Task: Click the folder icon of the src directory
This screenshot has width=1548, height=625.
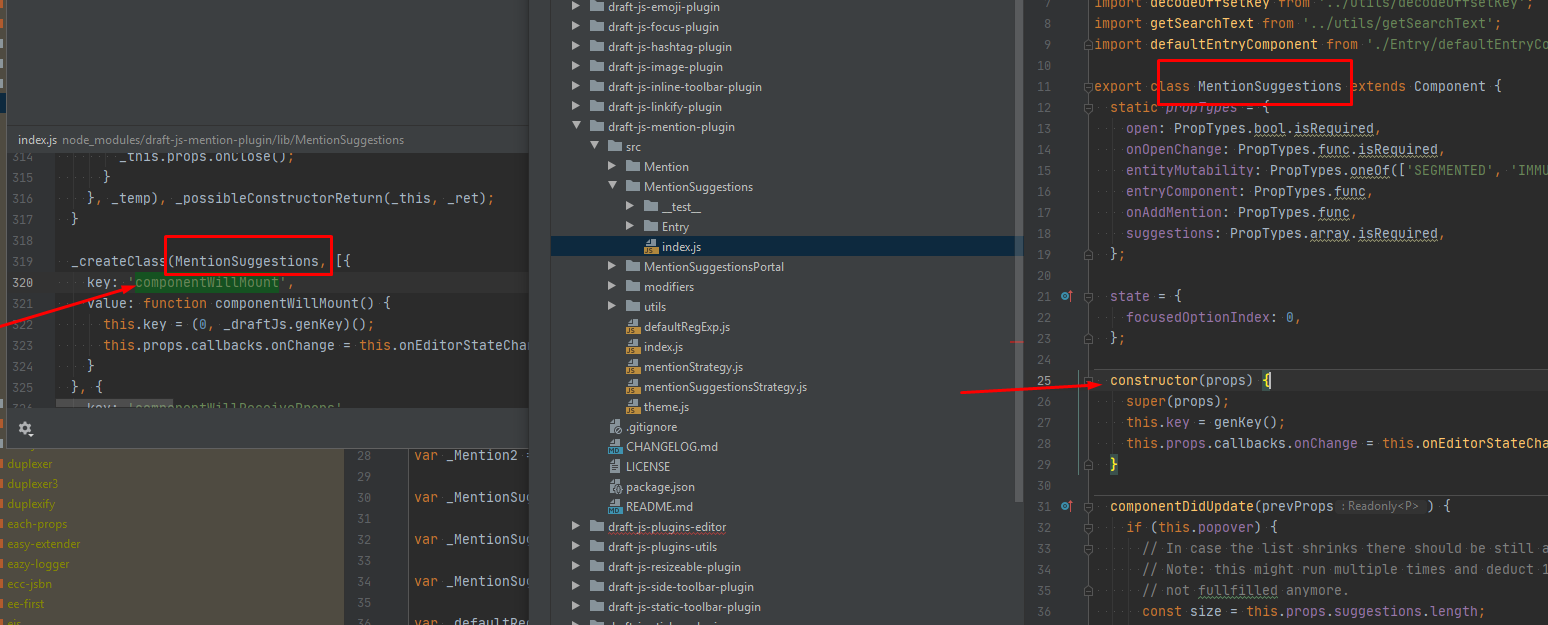Action: (613, 146)
